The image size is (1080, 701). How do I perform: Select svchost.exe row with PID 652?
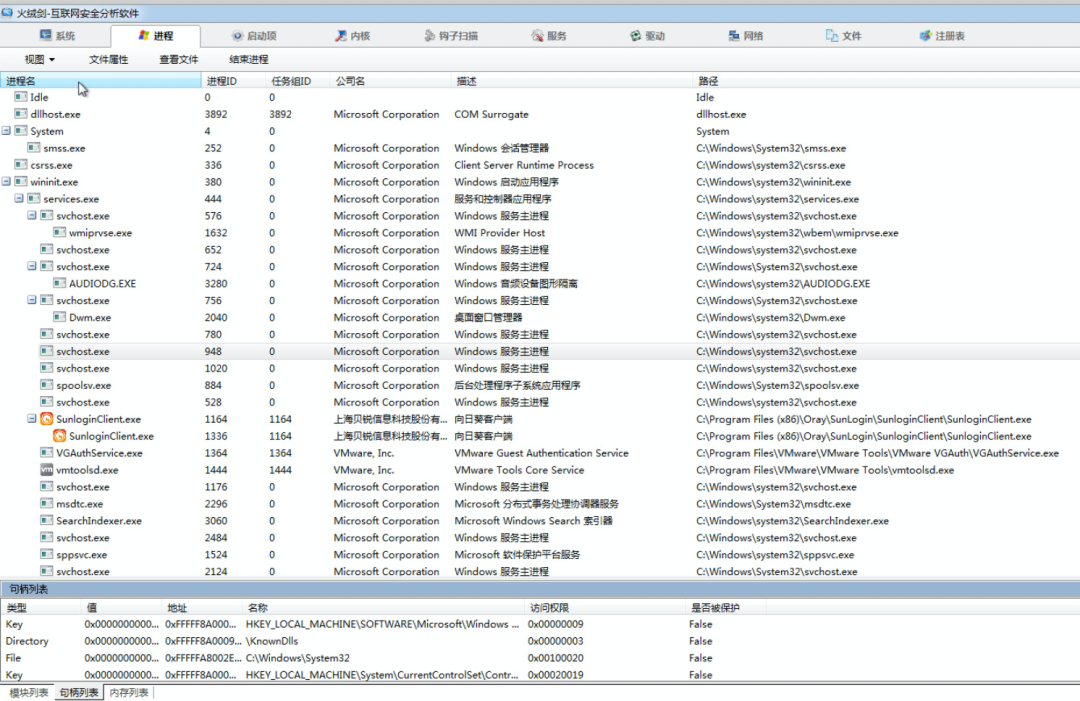pyautogui.click(x=540, y=249)
